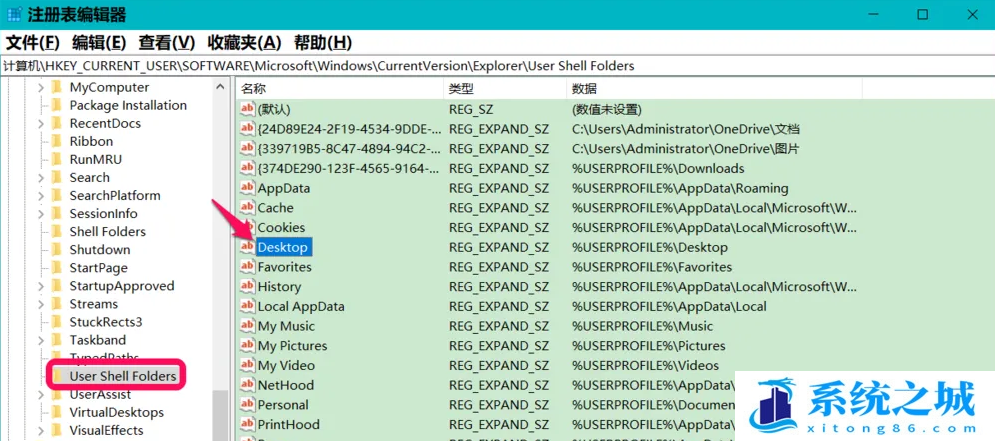Select the Cookies value name

point(281,227)
